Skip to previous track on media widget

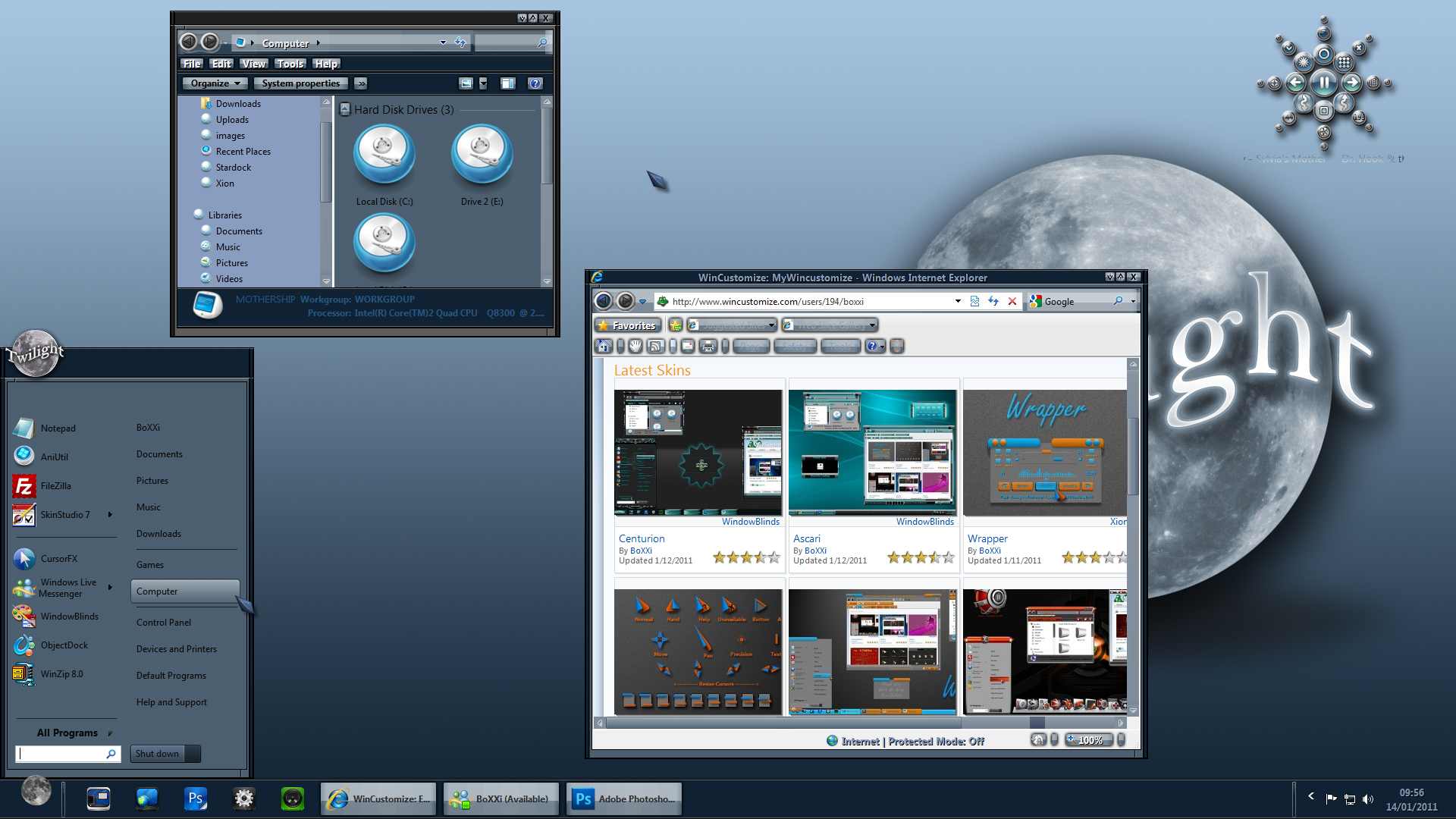click(1296, 83)
